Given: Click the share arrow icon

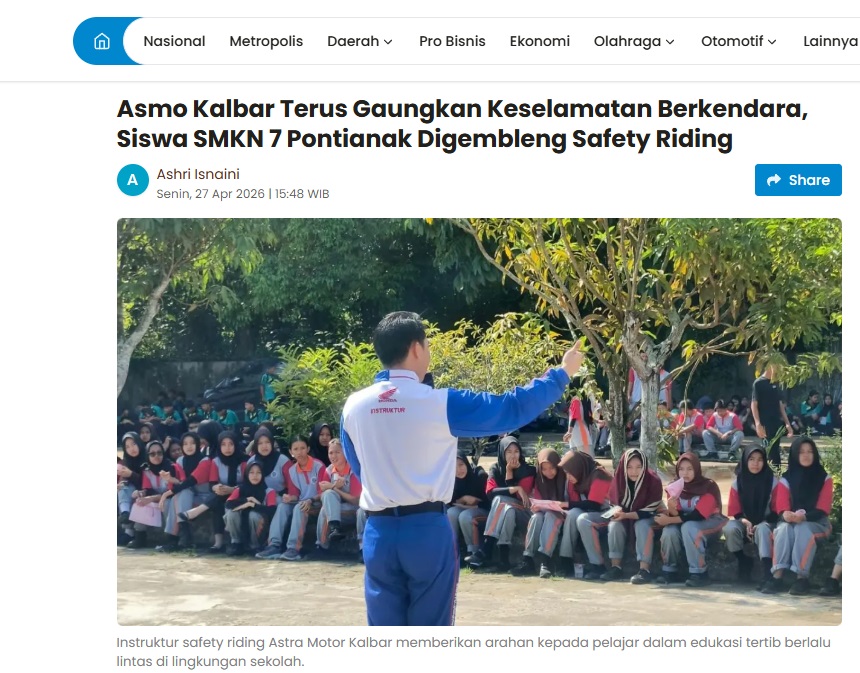Looking at the screenshot, I should (774, 180).
